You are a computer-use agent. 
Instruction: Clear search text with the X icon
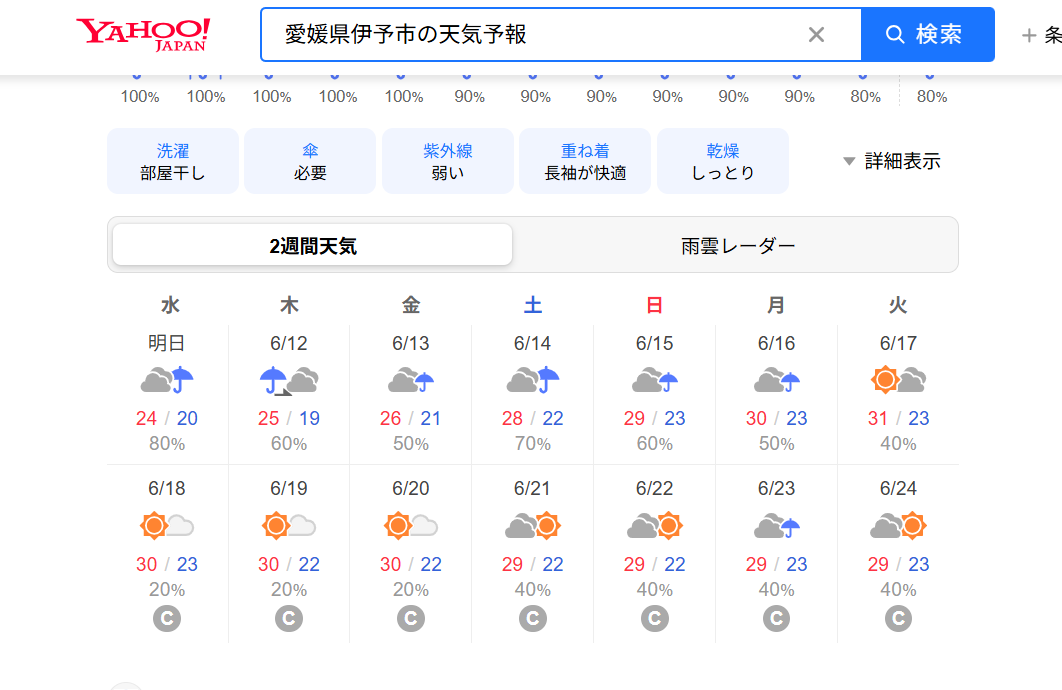point(816,35)
